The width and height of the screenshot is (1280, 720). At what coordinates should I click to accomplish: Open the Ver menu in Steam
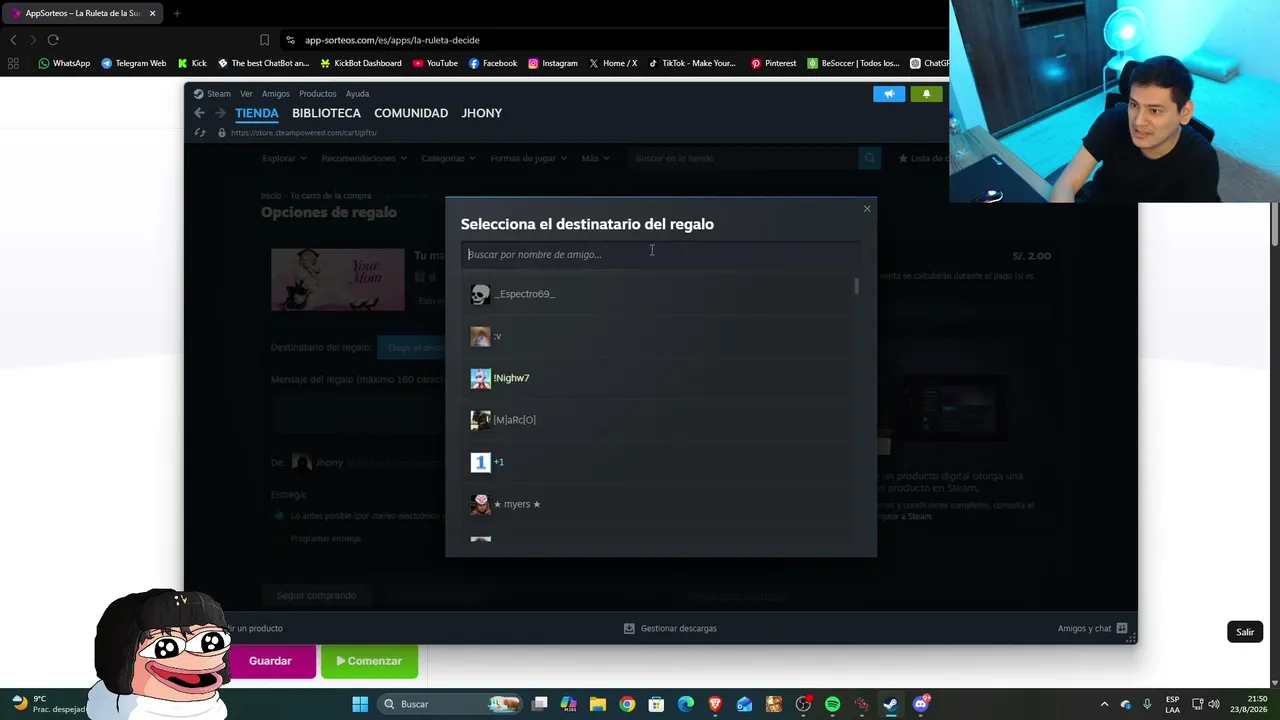tap(246, 94)
